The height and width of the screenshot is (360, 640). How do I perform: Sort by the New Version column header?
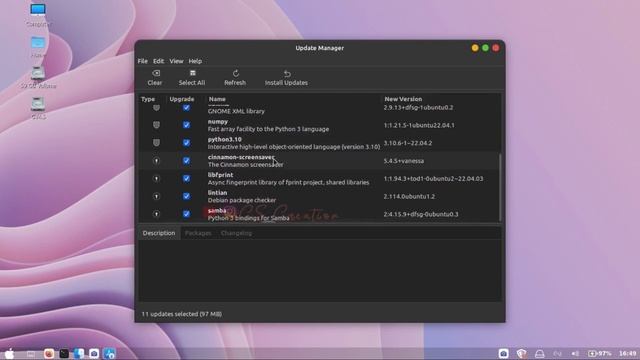(x=403, y=99)
